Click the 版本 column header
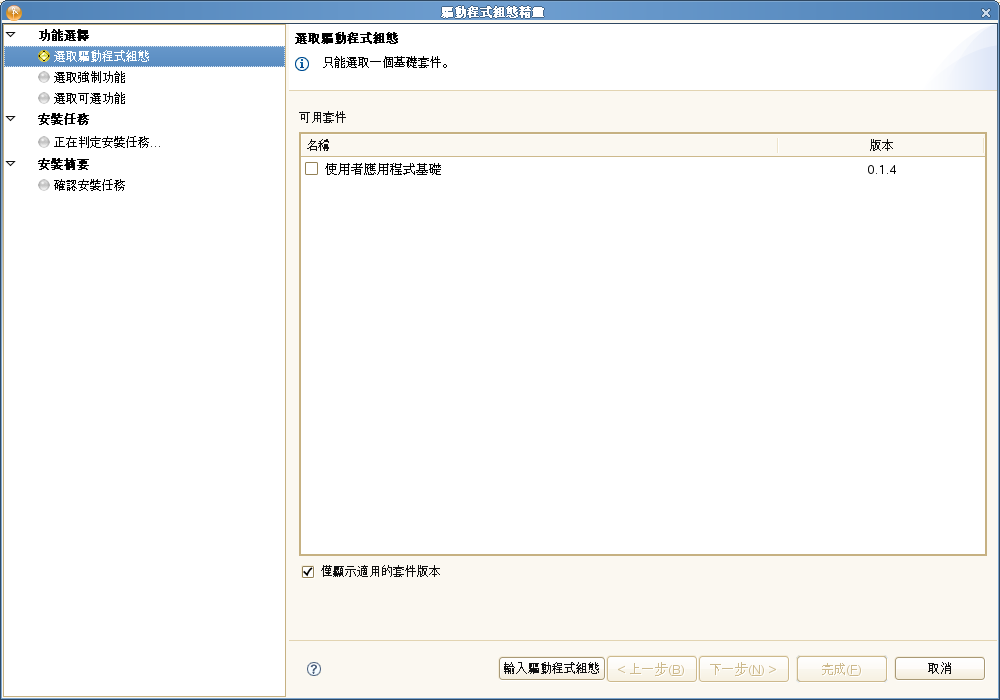This screenshot has width=1000, height=700. (x=881, y=145)
